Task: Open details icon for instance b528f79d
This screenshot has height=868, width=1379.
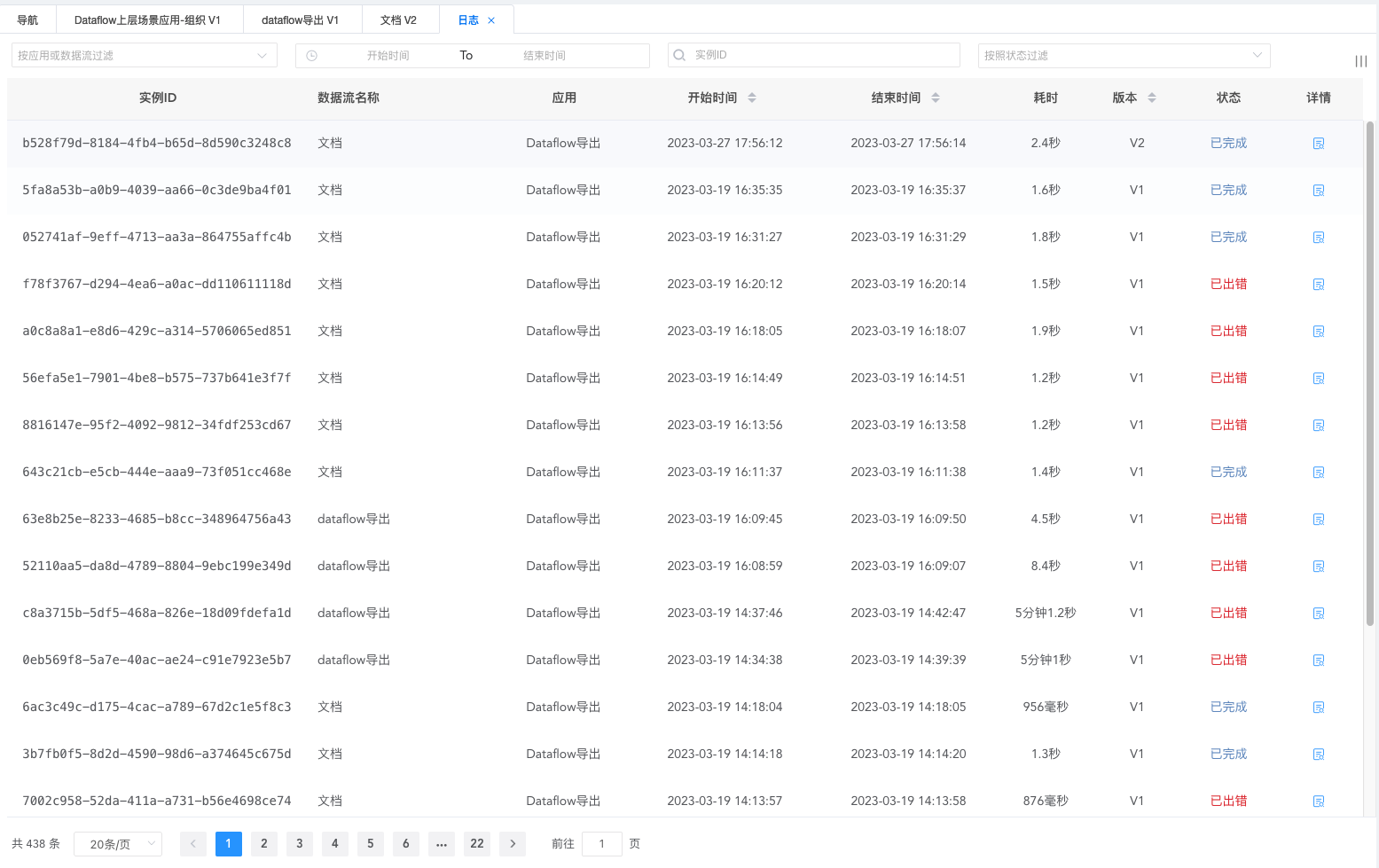Action: [1319, 144]
